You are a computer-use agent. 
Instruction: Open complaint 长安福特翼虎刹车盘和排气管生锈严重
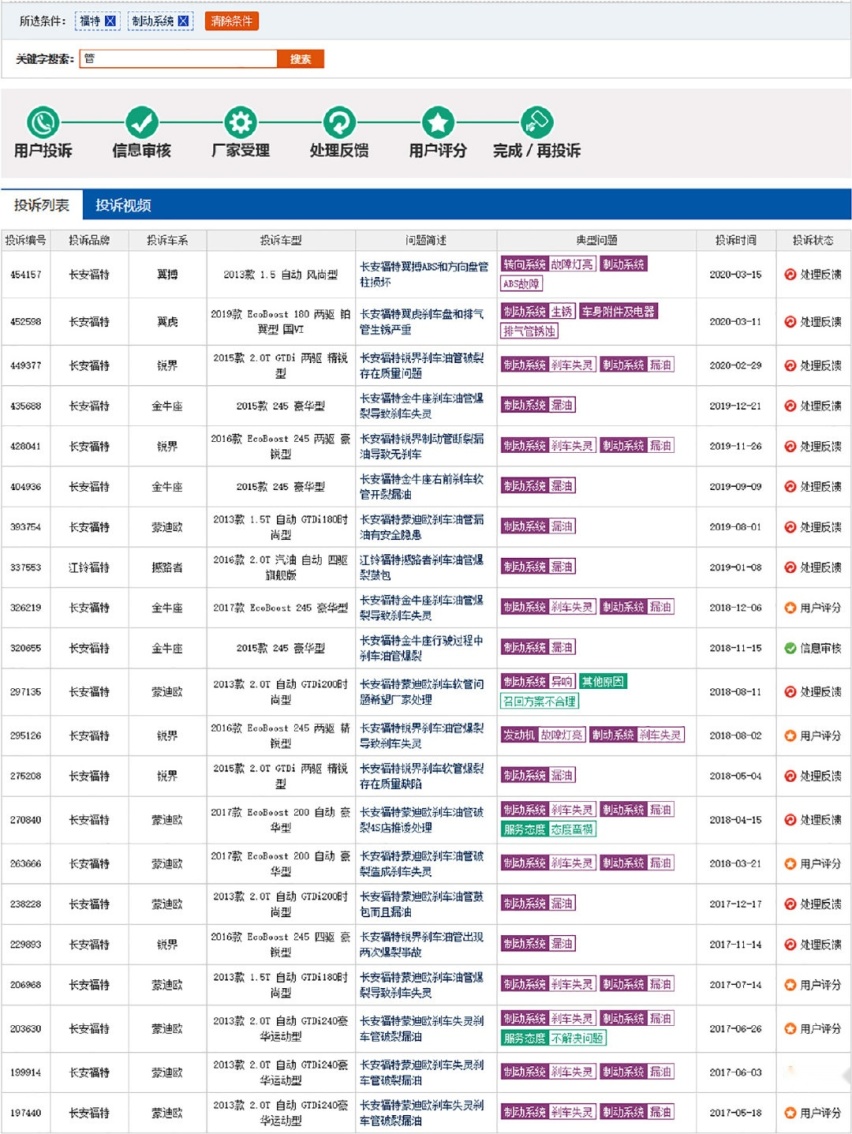point(422,321)
